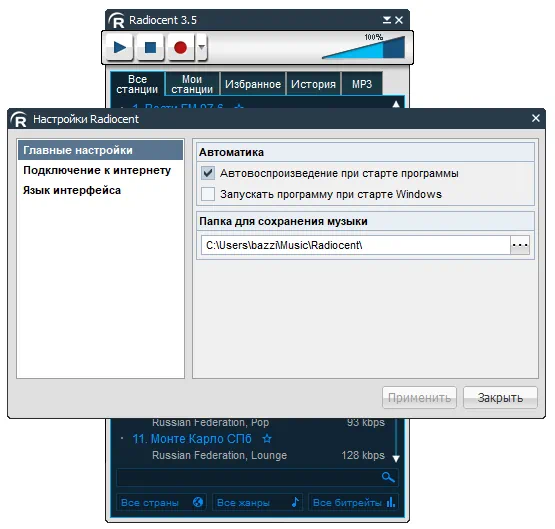
Task: Switch to the Избранное tab
Action: pyautogui.click(x=253, y=84)
